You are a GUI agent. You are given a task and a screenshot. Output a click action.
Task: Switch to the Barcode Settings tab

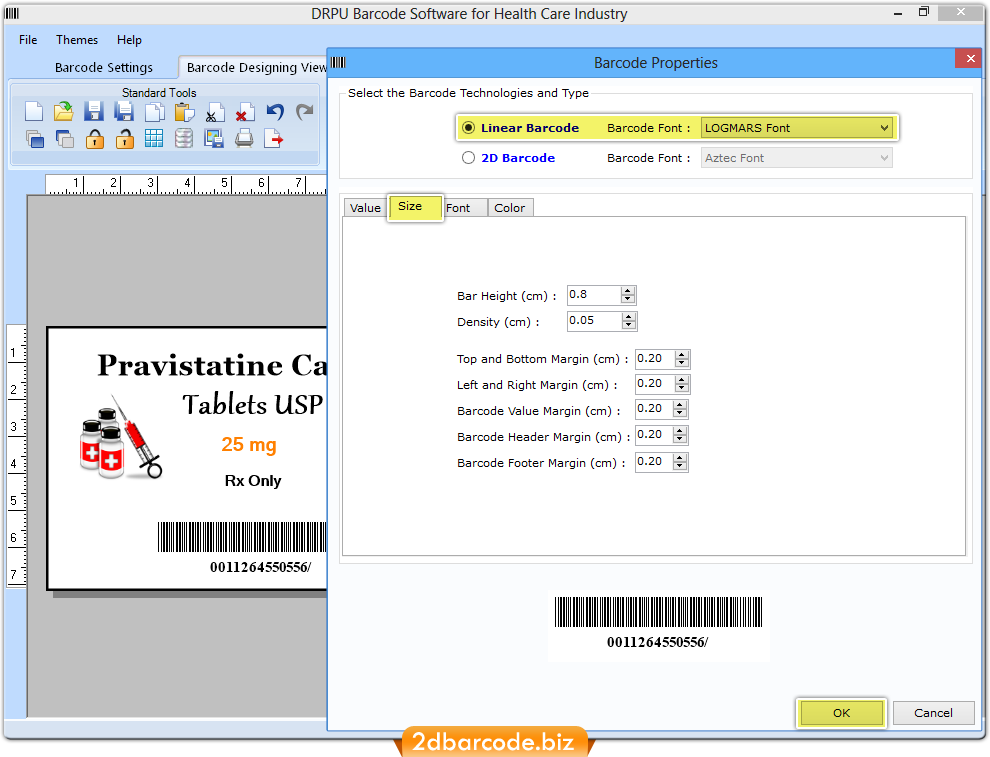tap(104, 67)
